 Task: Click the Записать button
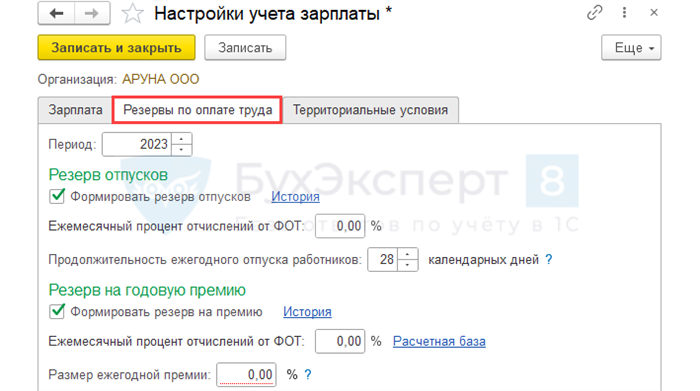coord(245,47)
